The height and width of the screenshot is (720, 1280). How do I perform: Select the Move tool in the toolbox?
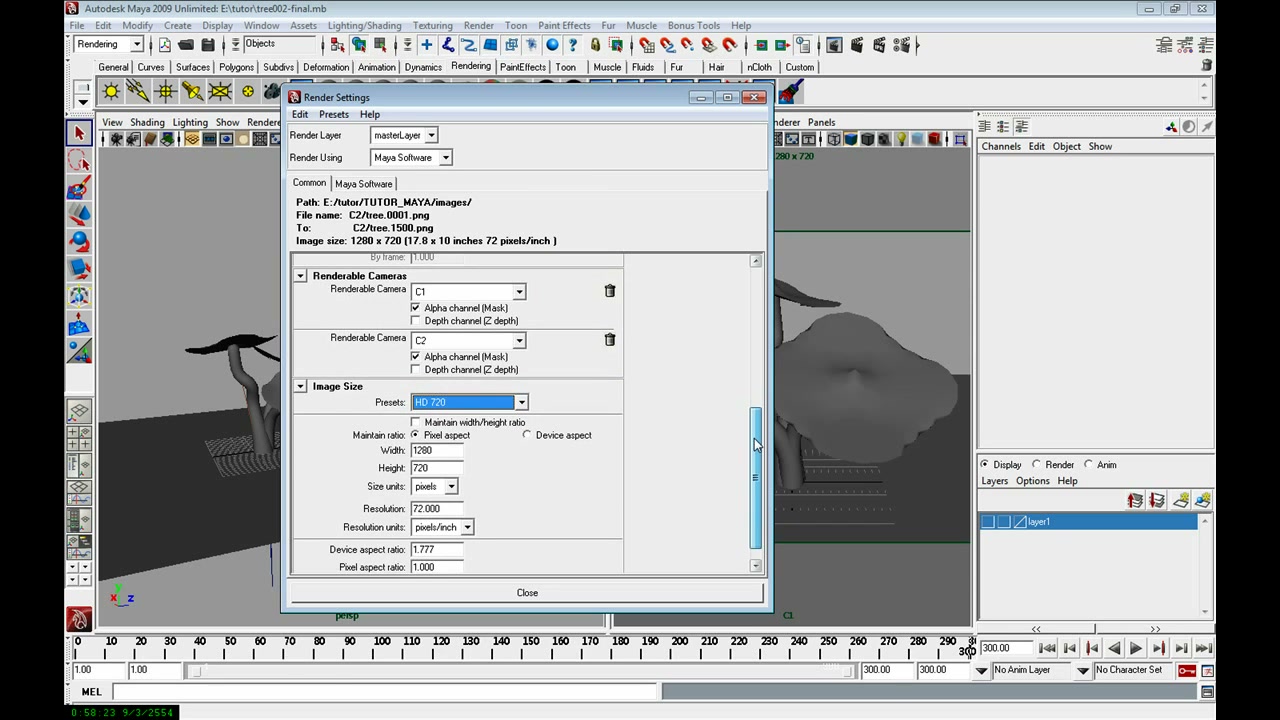(x=79, y=215)
